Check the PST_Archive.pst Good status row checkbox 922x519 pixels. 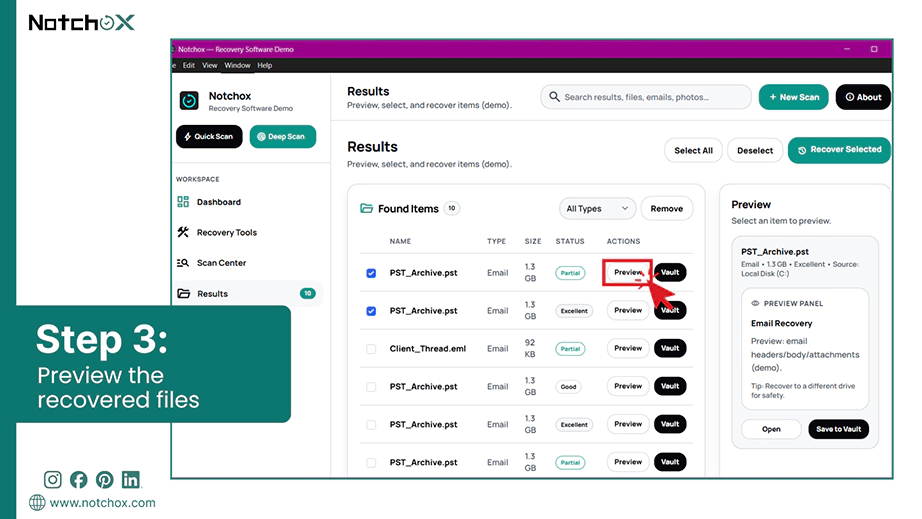(371, 387)
